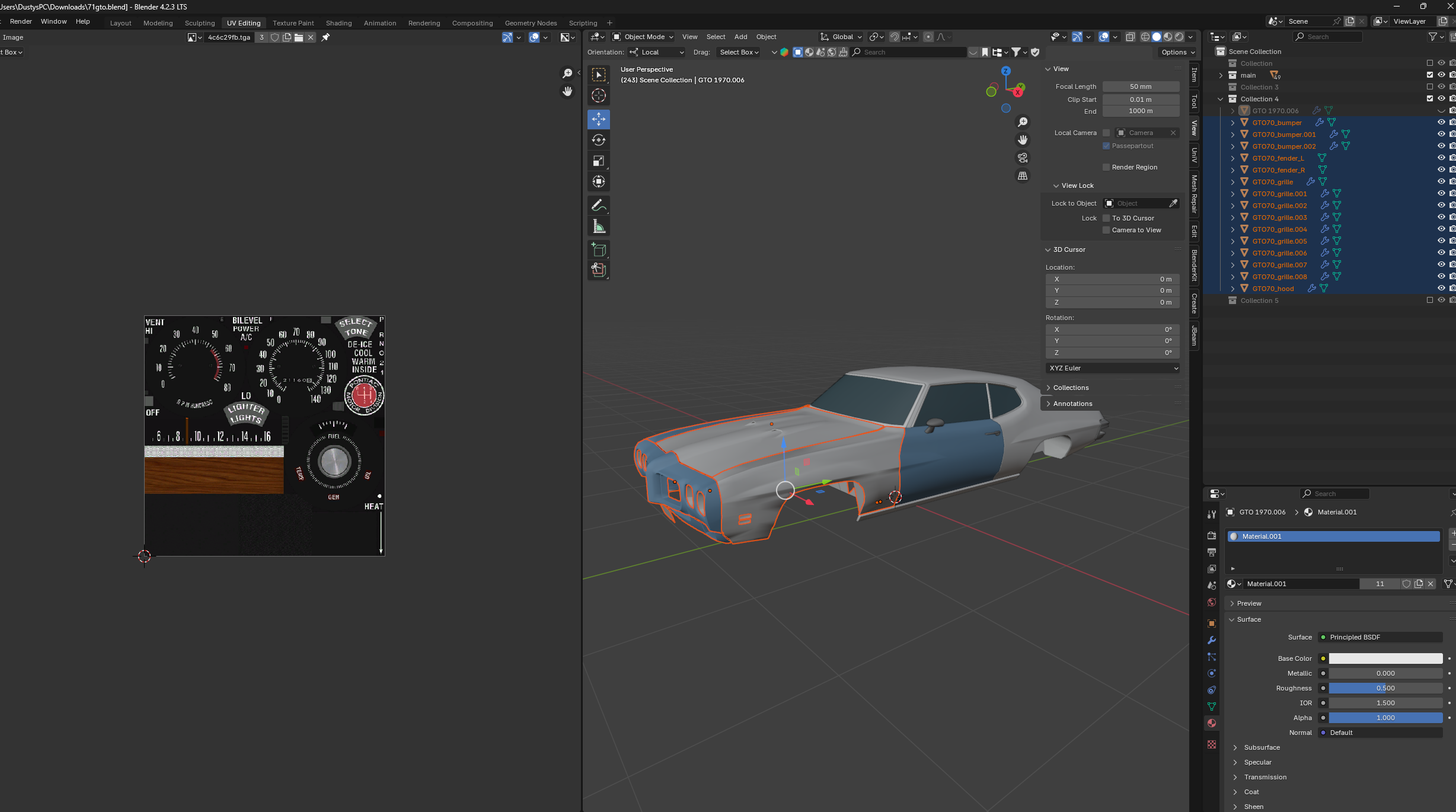Open the Object Data properties tab
The image size is (1456, 812).
pyautogui.click(x=1212, y=706)
